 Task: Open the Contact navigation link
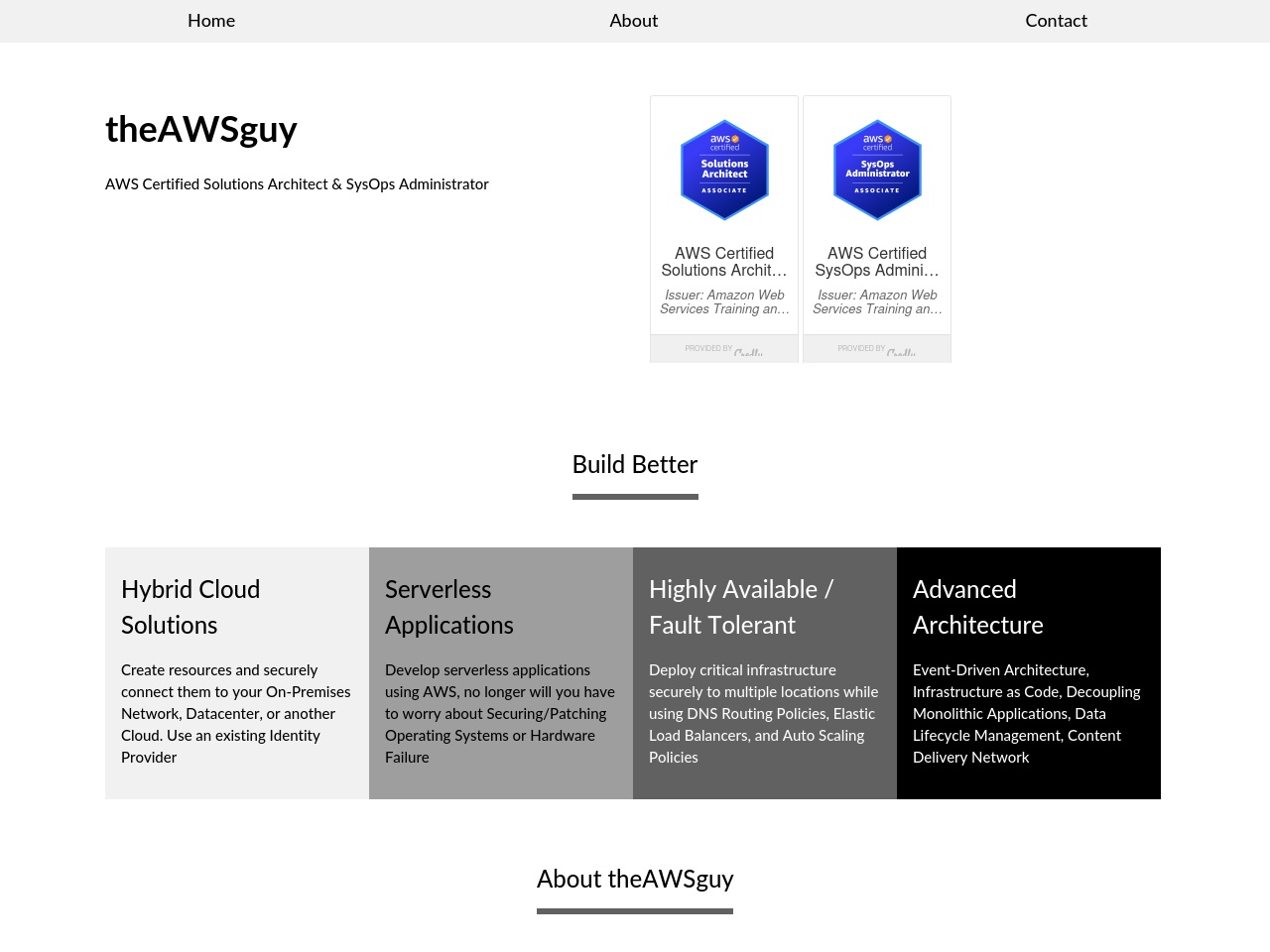point(1056,21)
